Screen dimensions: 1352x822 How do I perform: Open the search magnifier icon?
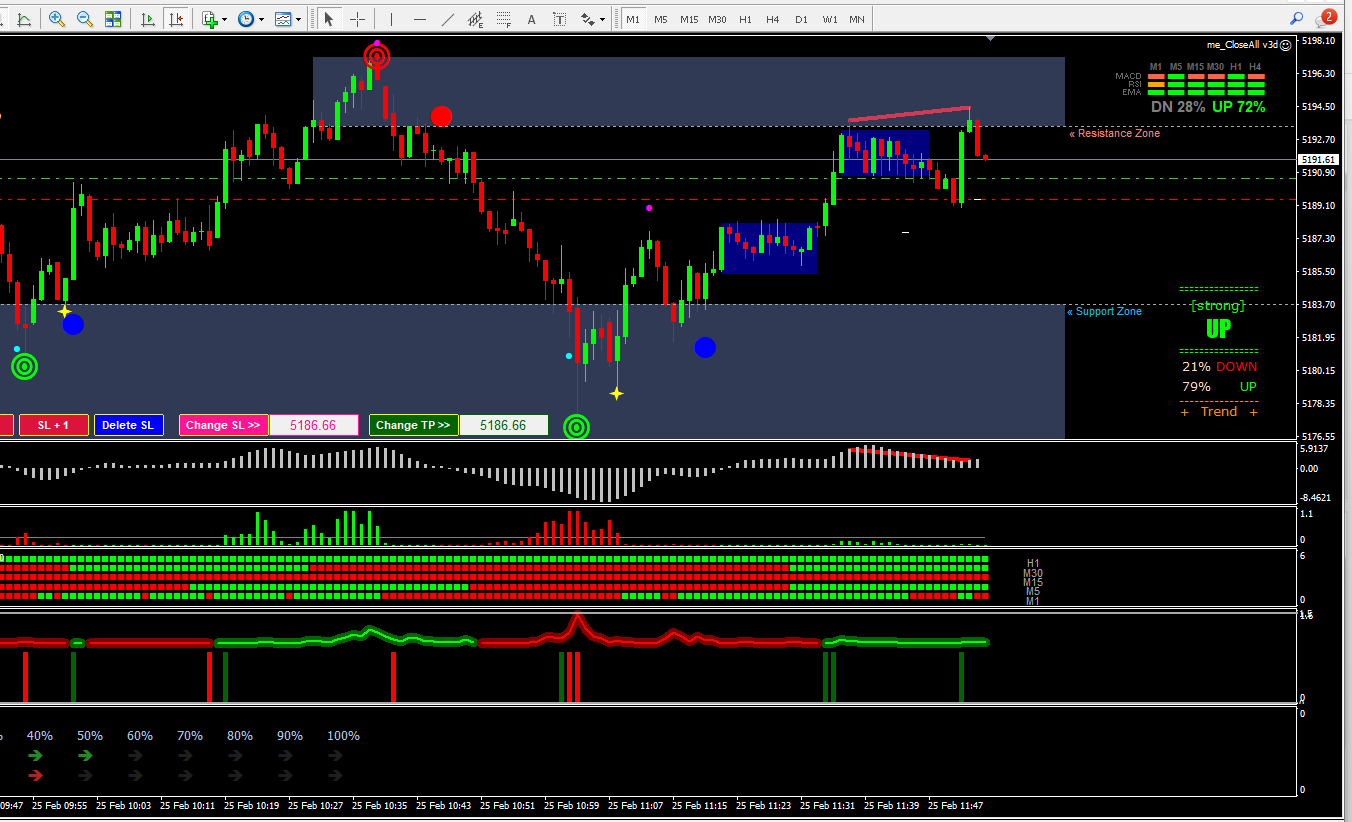(x=1297, y=18)
